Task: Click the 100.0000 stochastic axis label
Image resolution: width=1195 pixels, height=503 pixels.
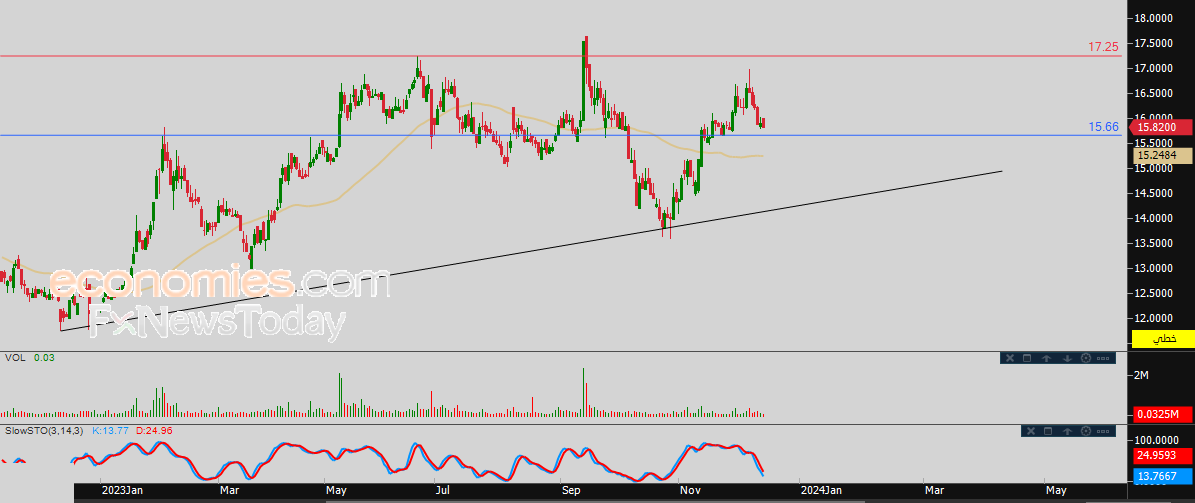Action: 1159,441
